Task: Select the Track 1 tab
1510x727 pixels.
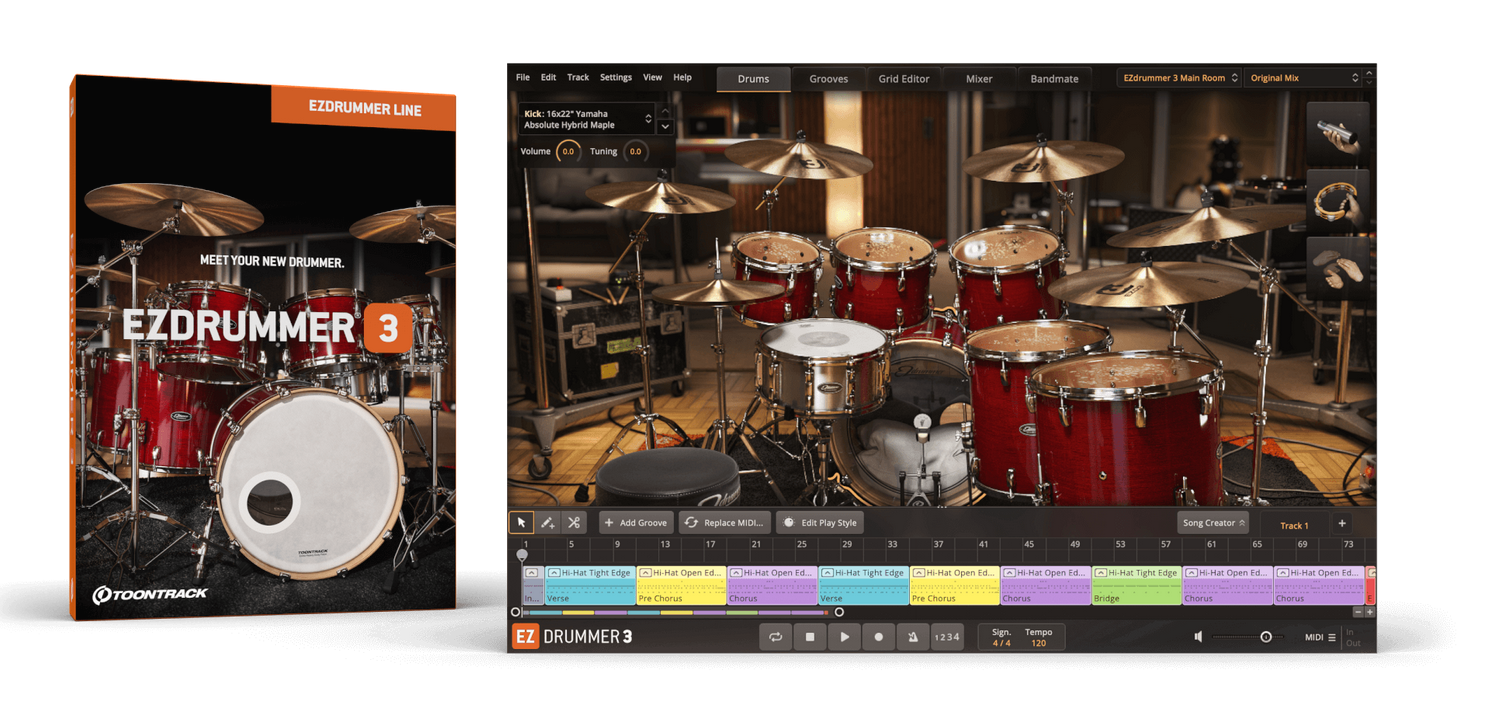Action: [x=1294, y=525]
